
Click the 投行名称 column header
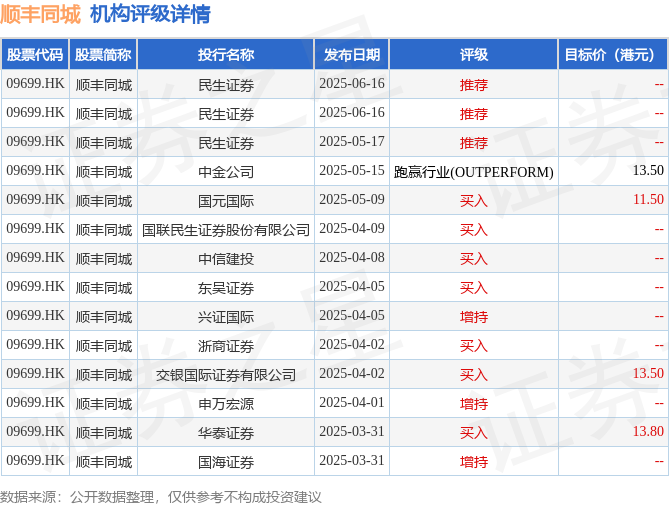coord(226,55)
